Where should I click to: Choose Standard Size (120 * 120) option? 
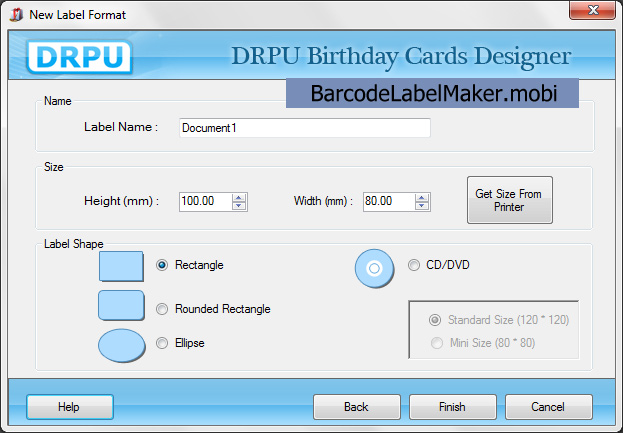click(x=435, y=320)
